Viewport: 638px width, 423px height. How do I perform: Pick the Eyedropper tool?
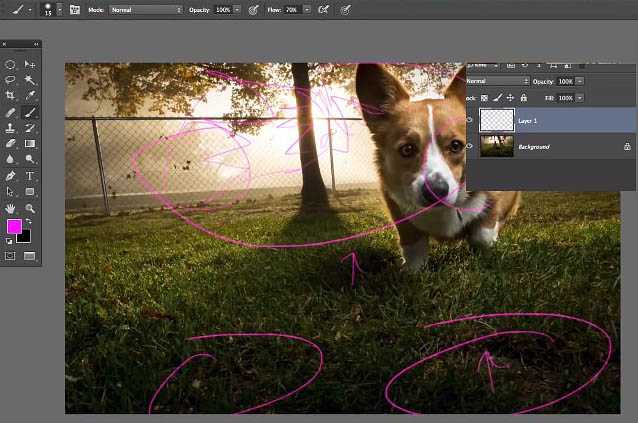[x=30, y=96]
